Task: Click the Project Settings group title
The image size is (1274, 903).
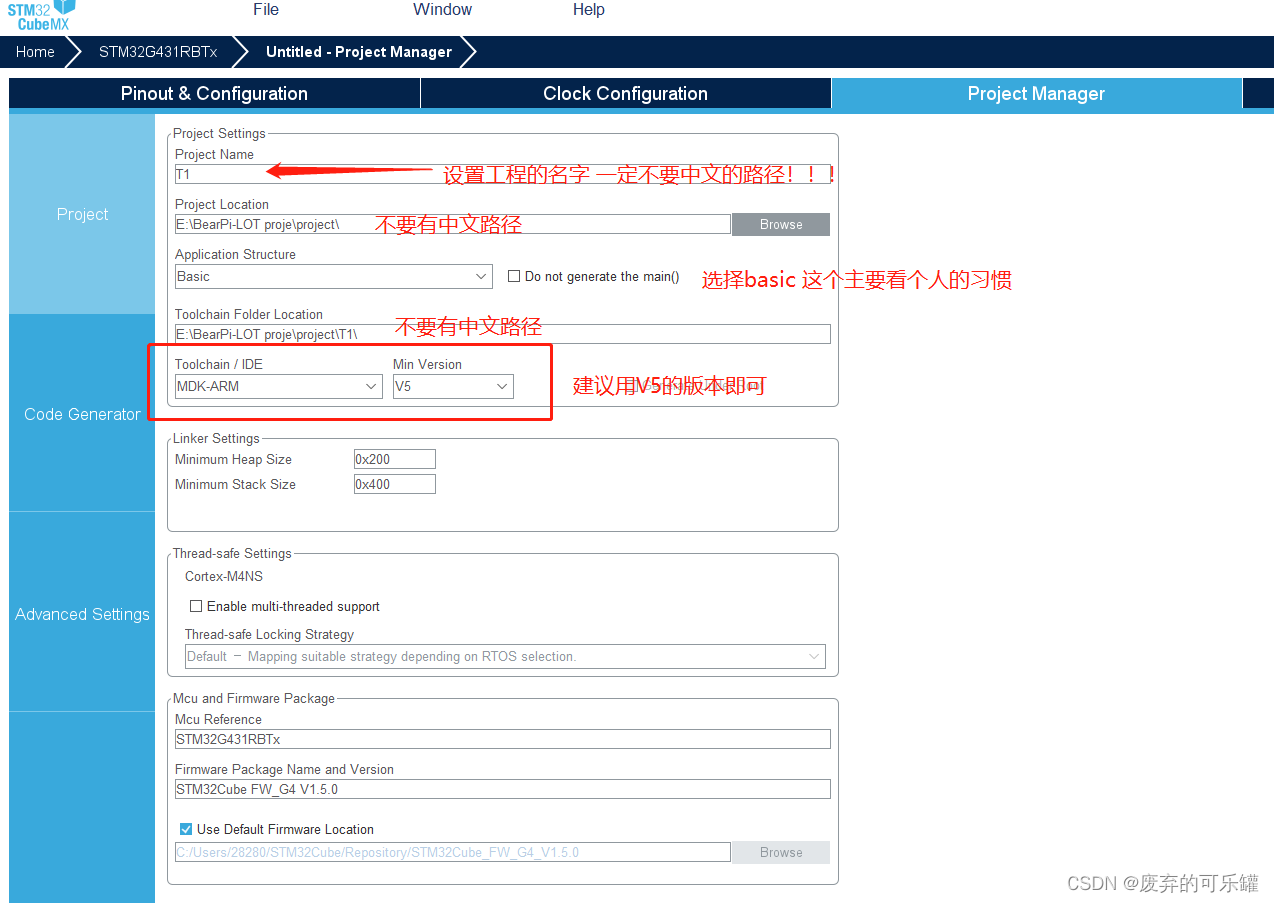Action: click(x=219, y=133)
